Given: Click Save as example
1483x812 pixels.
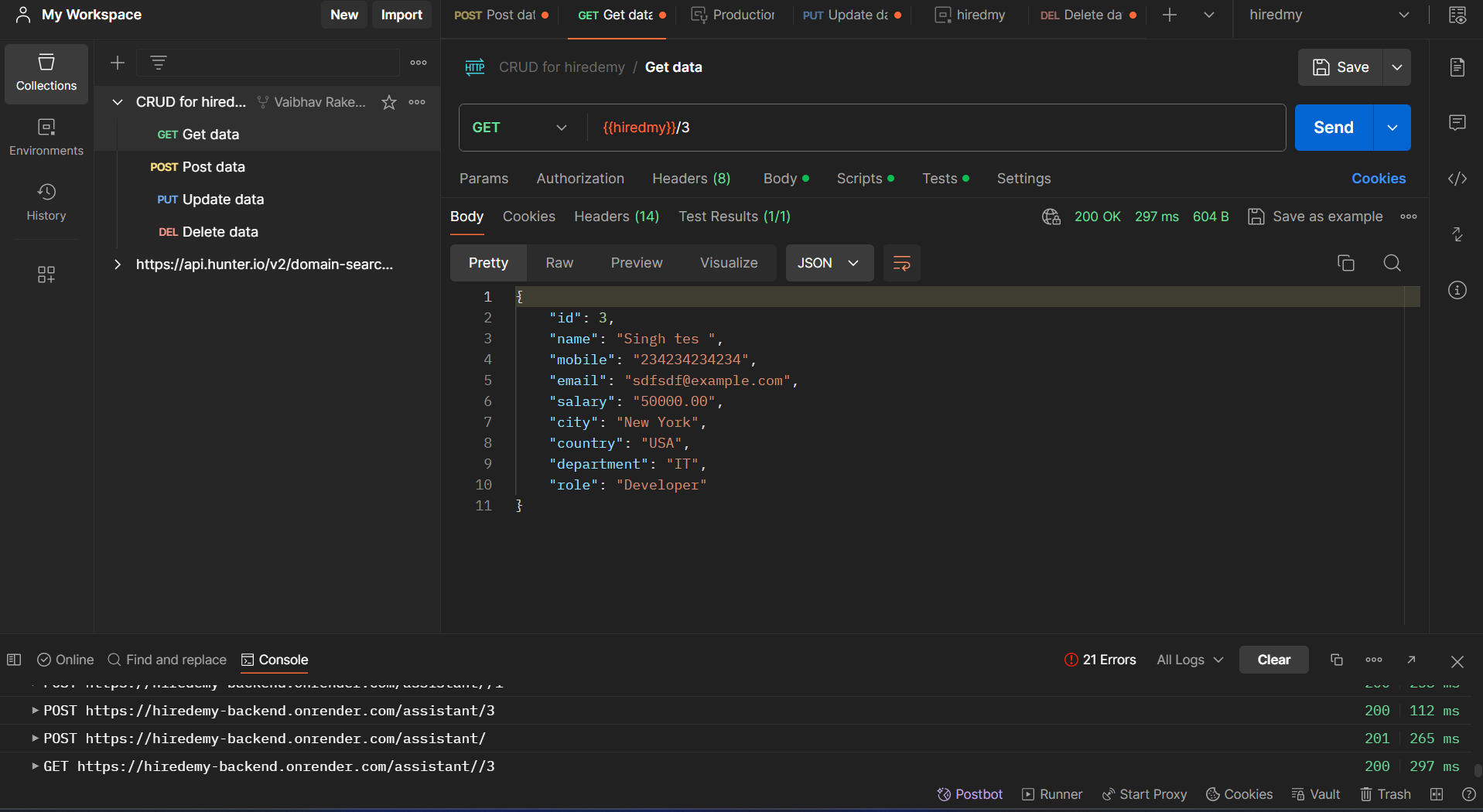Looking at the screenshot, I should 1315,217.
